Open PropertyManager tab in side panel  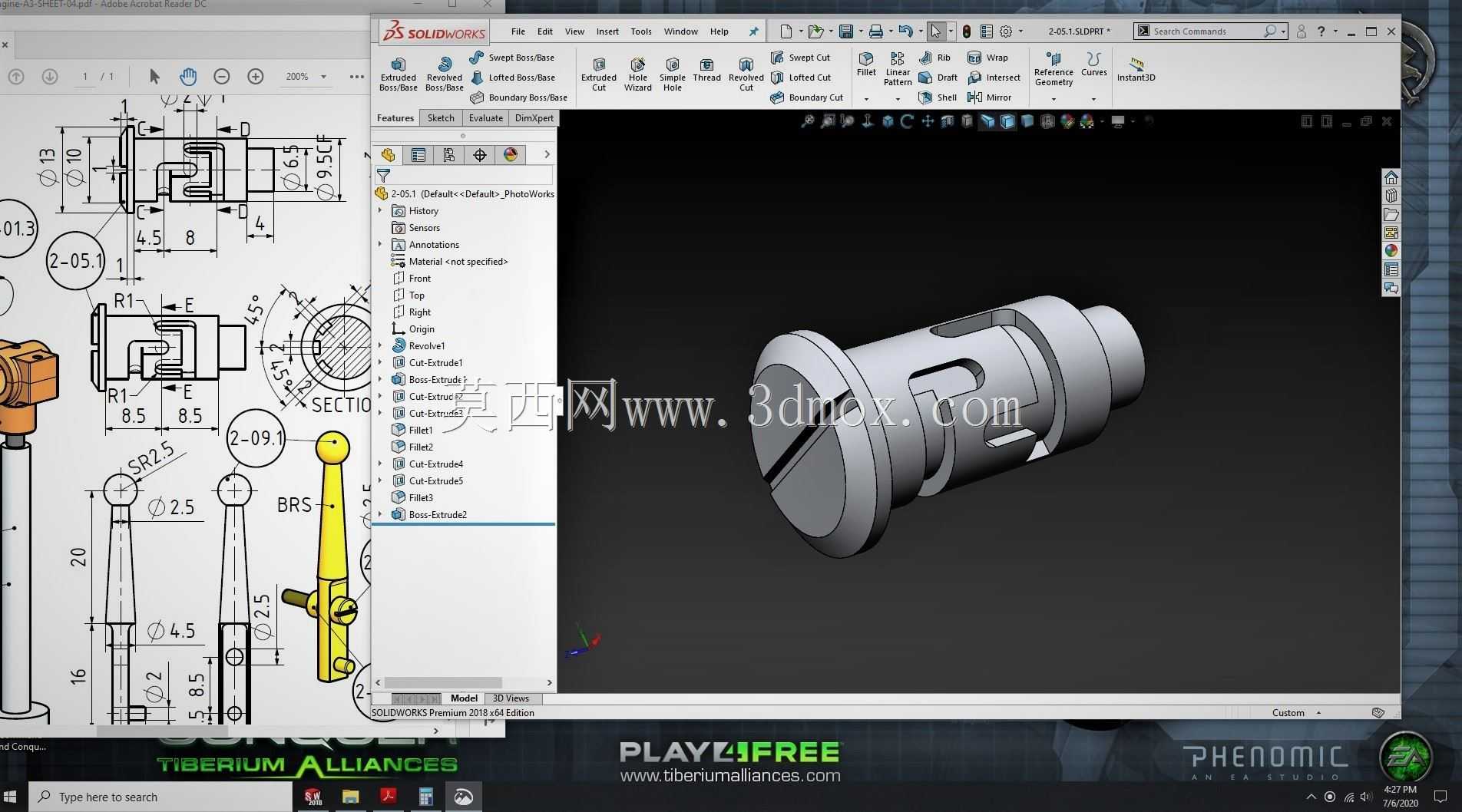tap(418, 155)
